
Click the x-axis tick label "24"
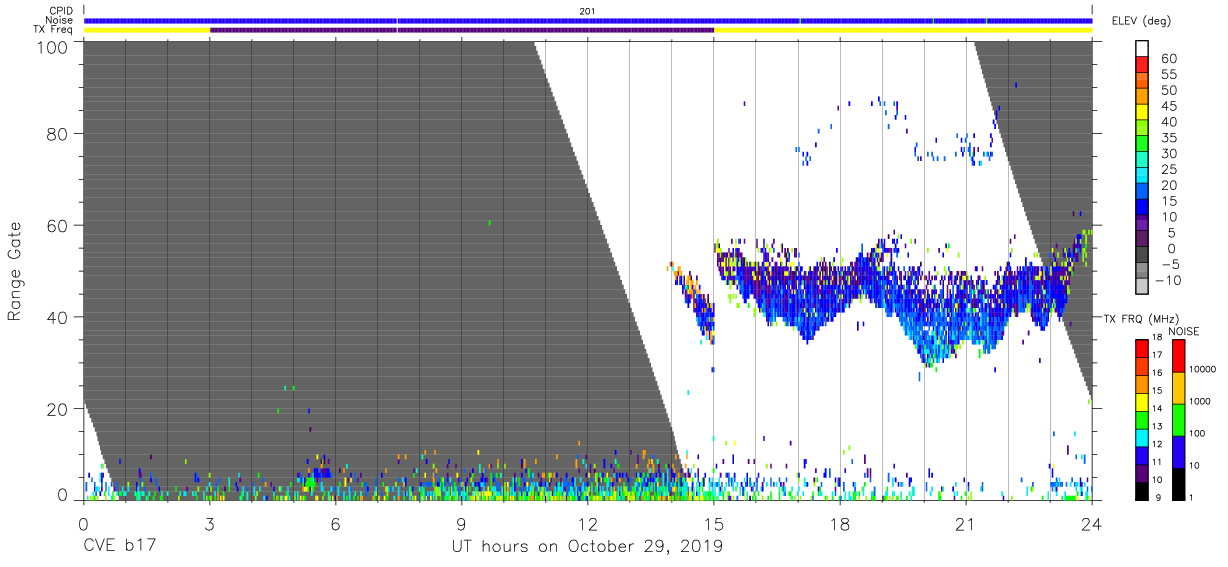pos(1091,523)
